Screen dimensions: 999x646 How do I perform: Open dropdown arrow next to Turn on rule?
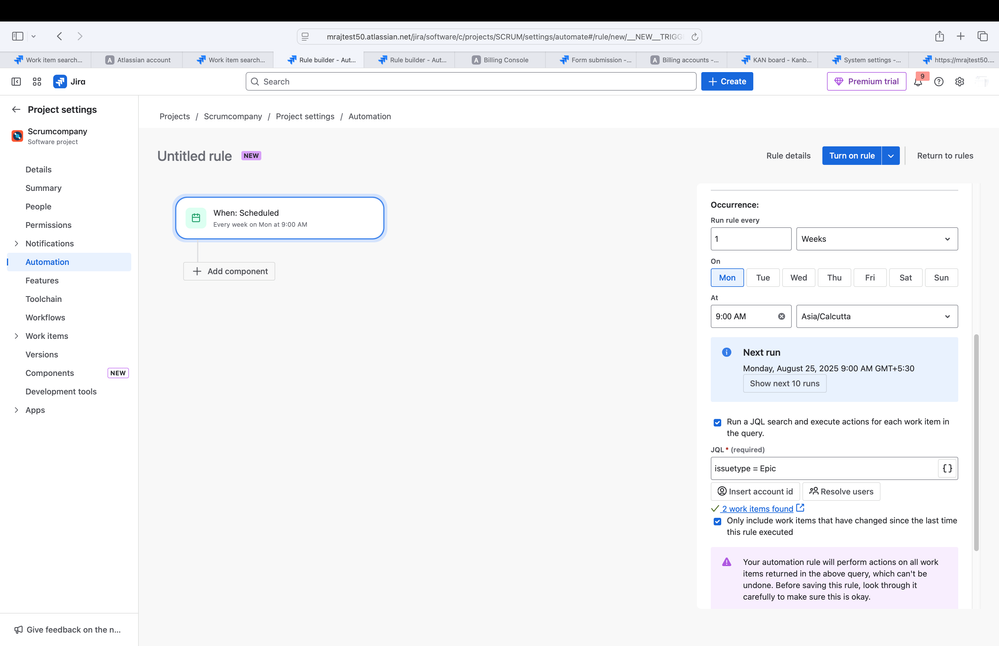pyautogui.click(x=891, y=155)
